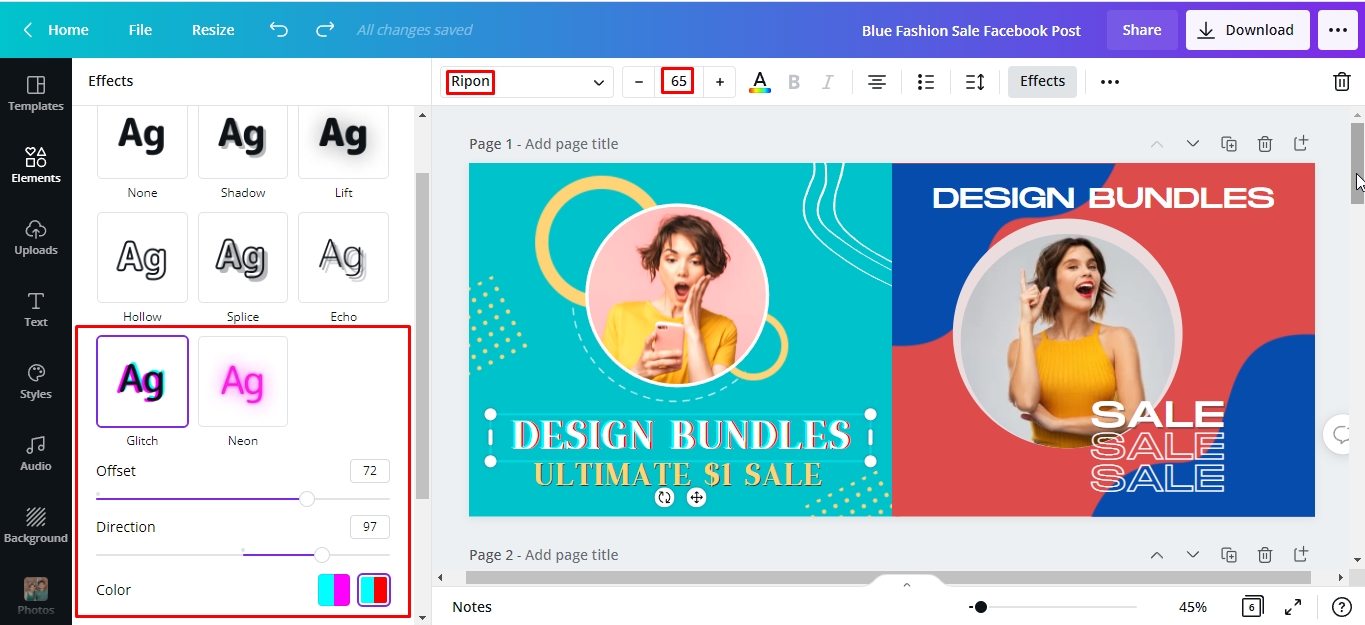Screen dimensions: 1365x625
Task: Open the Templates sidebar panel
Action: pyautogui.click(x=36, y=93)
